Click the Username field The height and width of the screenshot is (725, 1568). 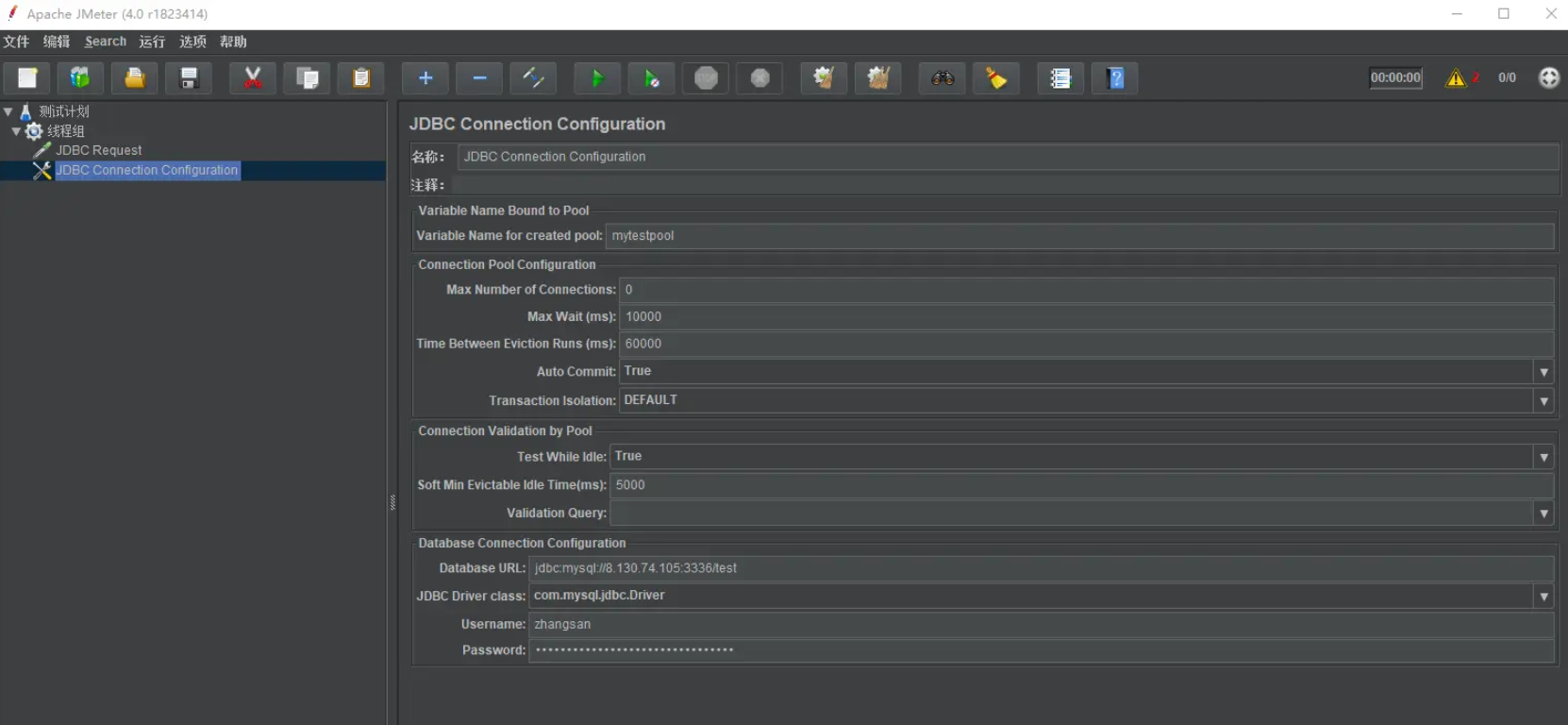(1041, 625)
